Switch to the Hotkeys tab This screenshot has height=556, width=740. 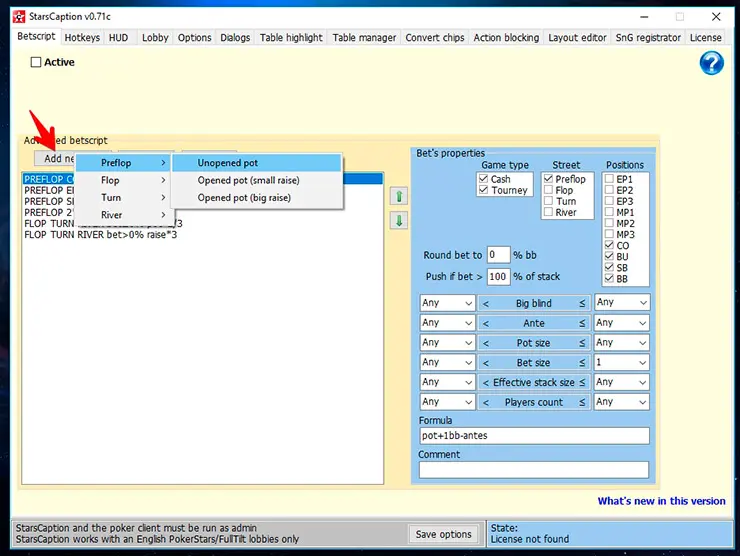[82, 38]
